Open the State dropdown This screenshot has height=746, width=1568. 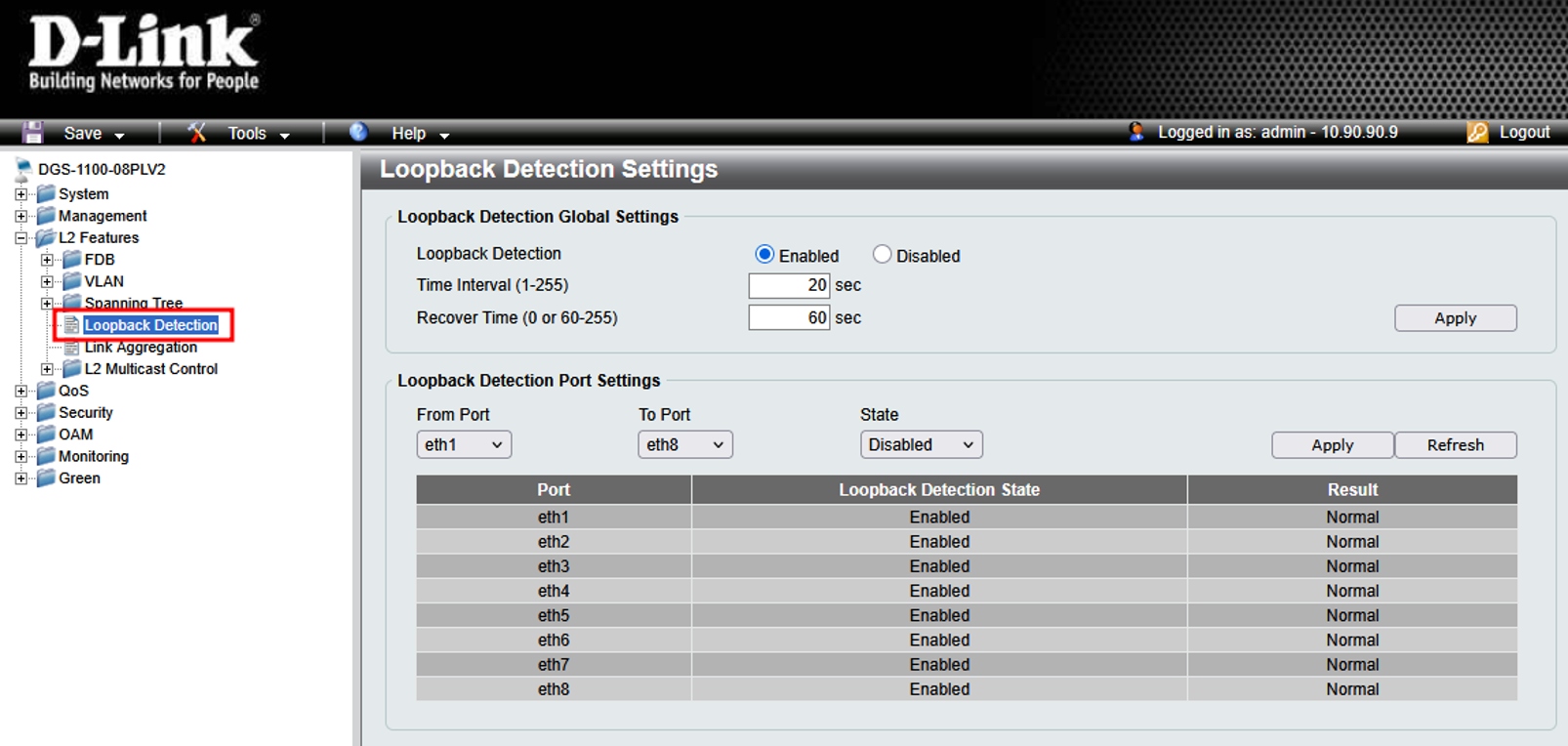921,444
